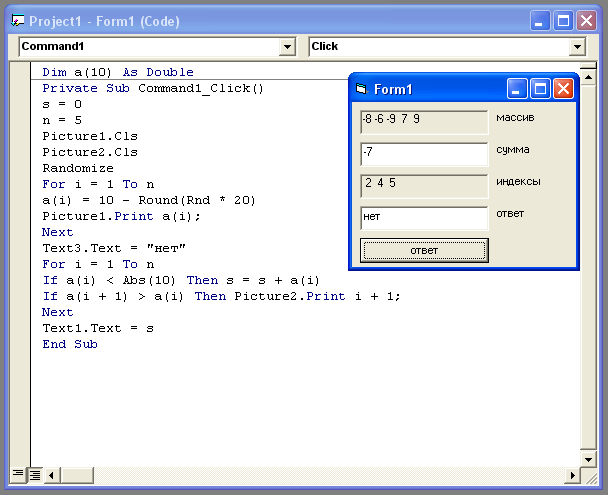
Task: Close the Form1 window
Action: click(563, 89)
